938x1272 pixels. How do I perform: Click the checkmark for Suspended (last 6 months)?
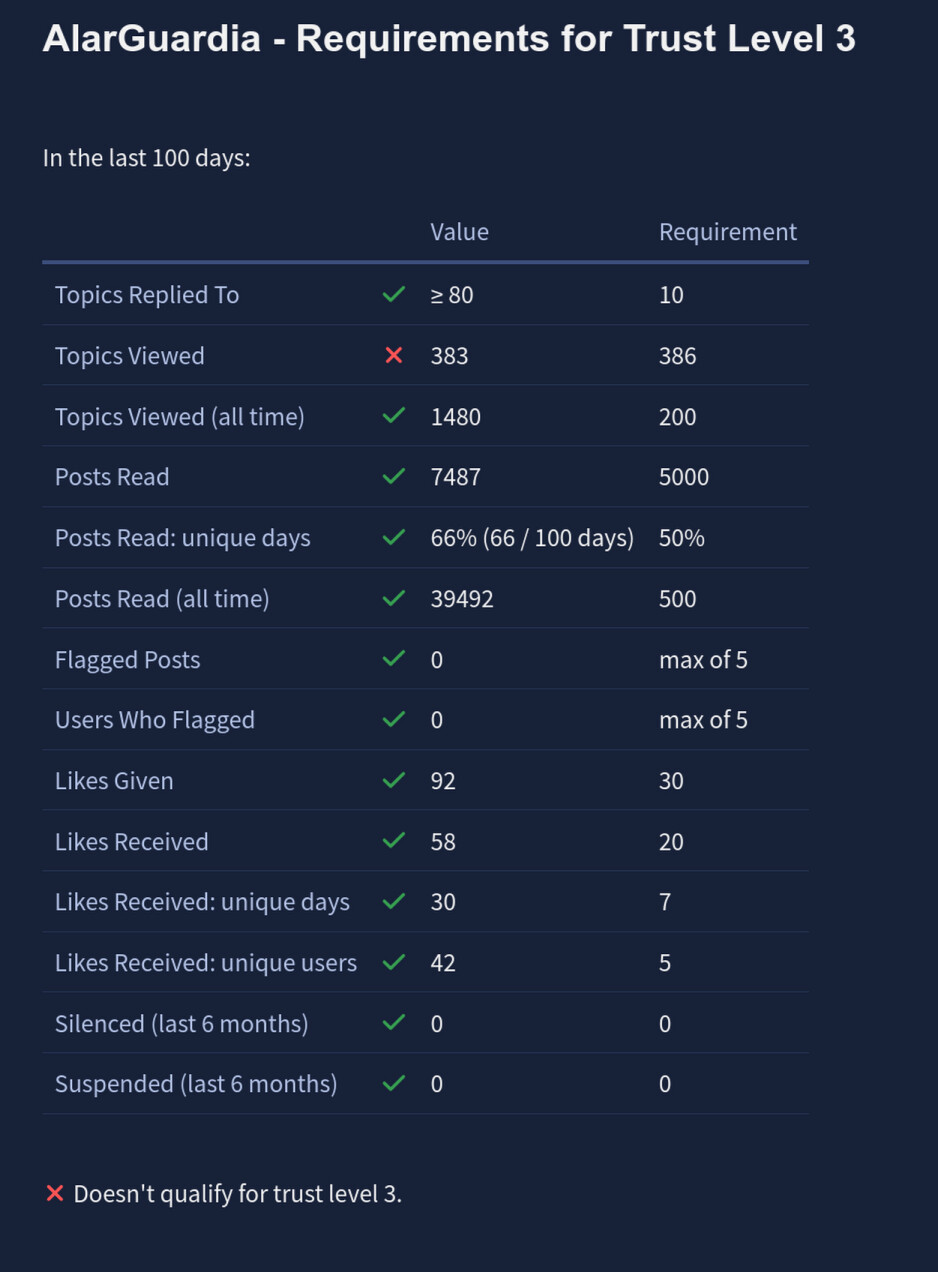(x=394, y=1083)
